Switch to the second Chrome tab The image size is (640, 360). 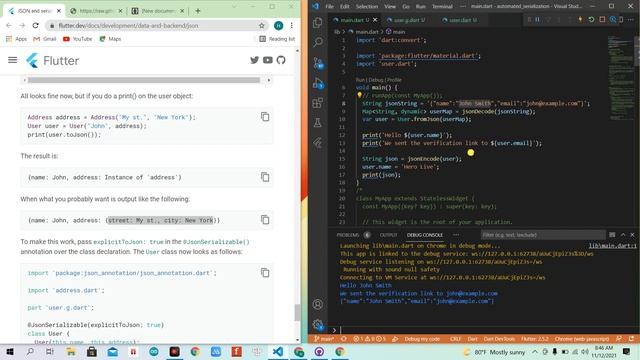coord(96,11)
